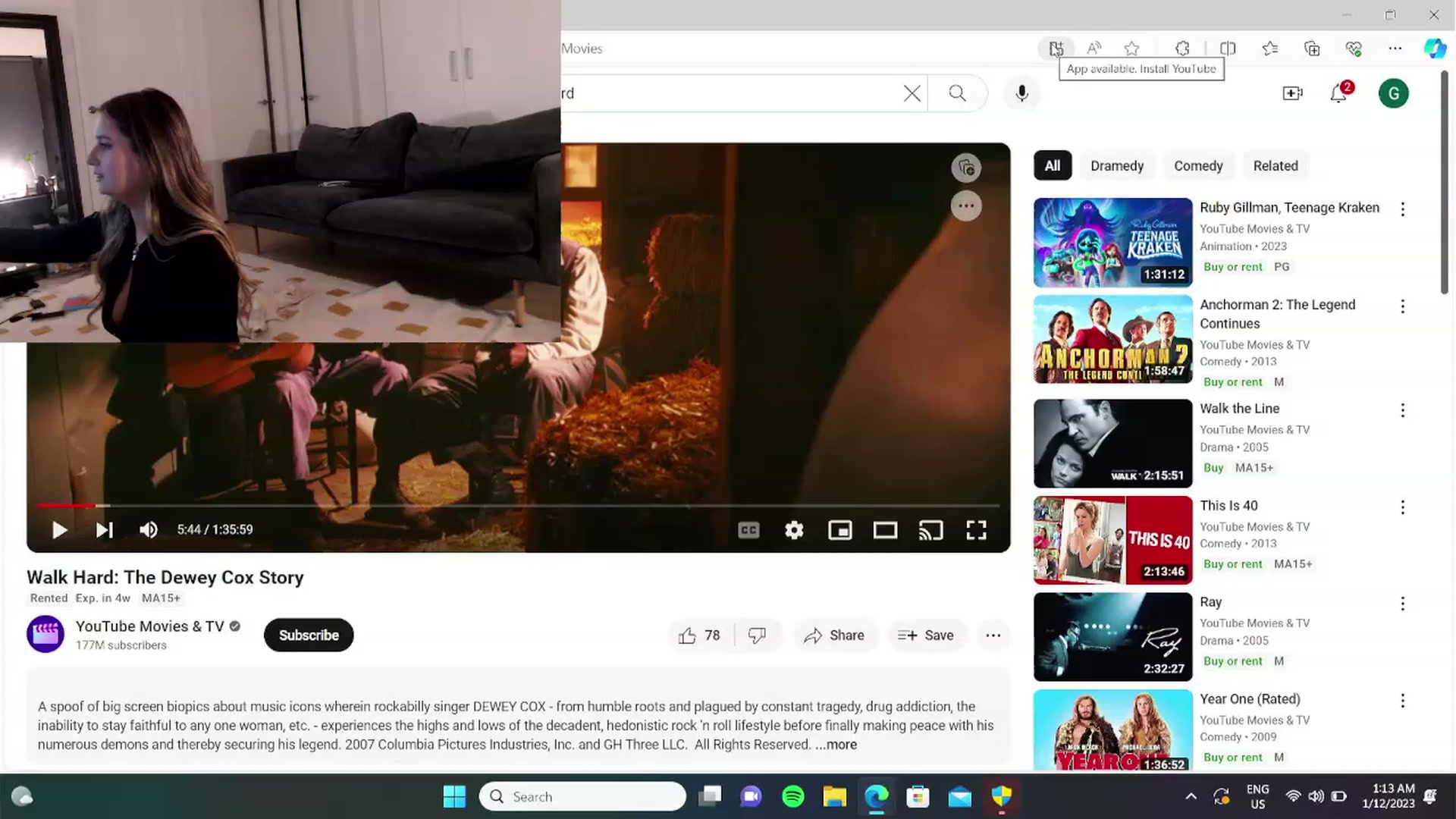The width and height of the screenshot is (1456, 819).
Task: Skip to the next video
Action: click(x=105, y=530)
